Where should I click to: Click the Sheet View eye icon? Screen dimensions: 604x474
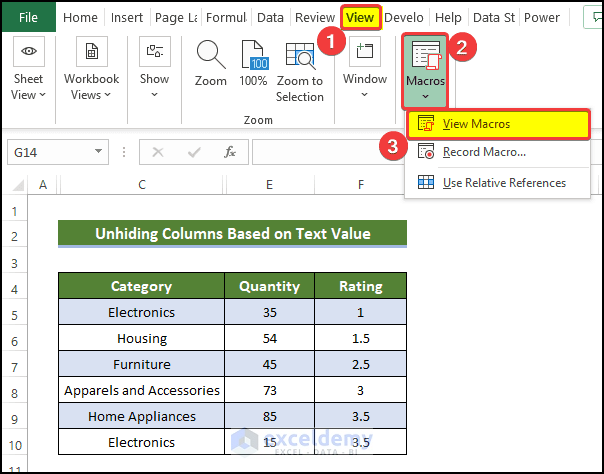click(28, 52)
